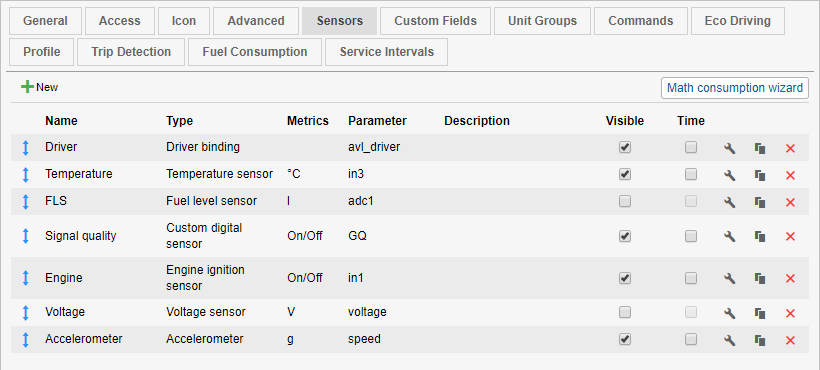Image resolution: width=820 pixels, height=370 pixels.
Task: Click reorder arrow for Engine sensor
Action: click(26, 278)
